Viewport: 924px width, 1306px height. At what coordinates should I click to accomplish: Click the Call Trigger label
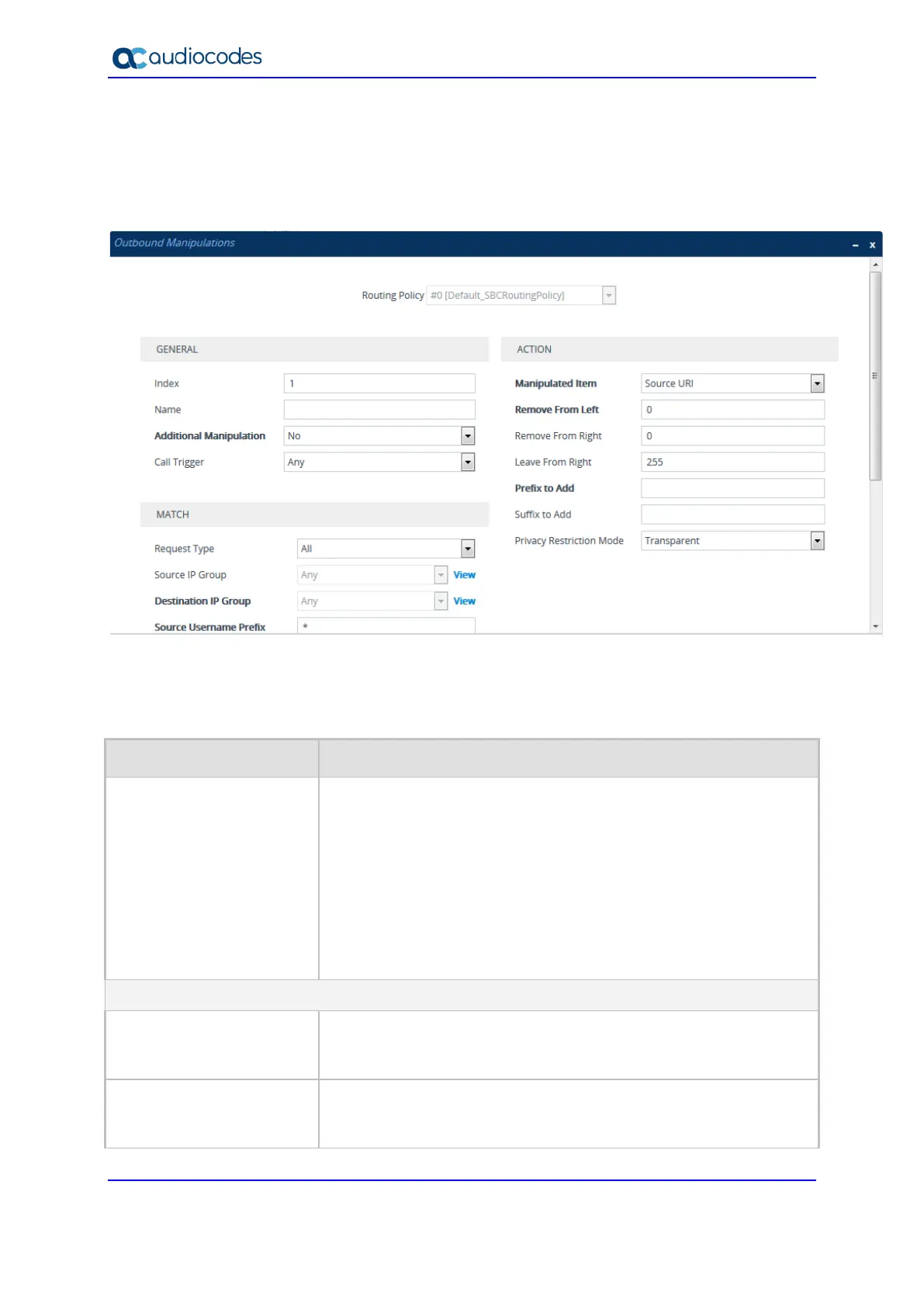click(x=179, y=462)
